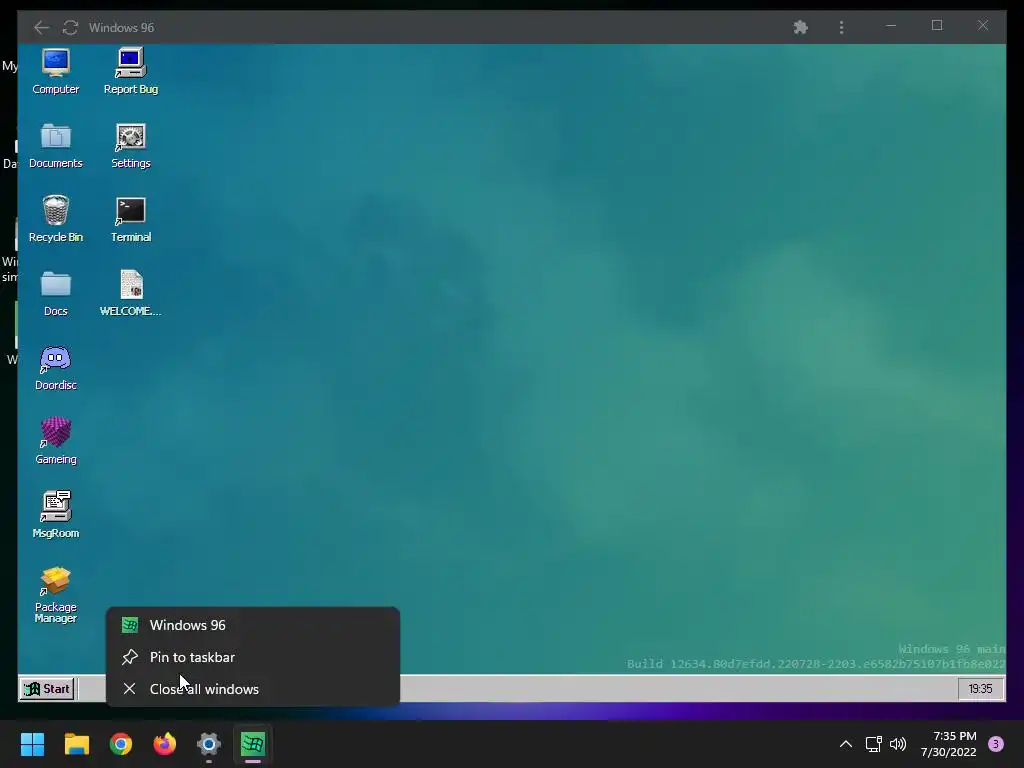Select the Docs folder icon
1024x768 pixels.
click(56, 294)
